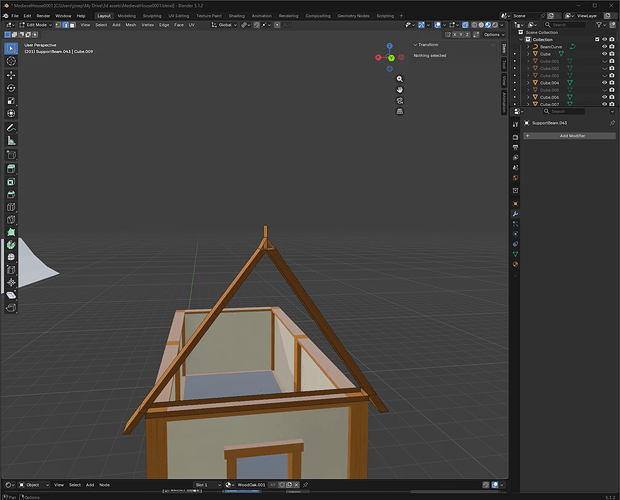Open the Tool properties tab icon
Screen dimensions: 620x500
pyautogui.click(x=515, y=124)
